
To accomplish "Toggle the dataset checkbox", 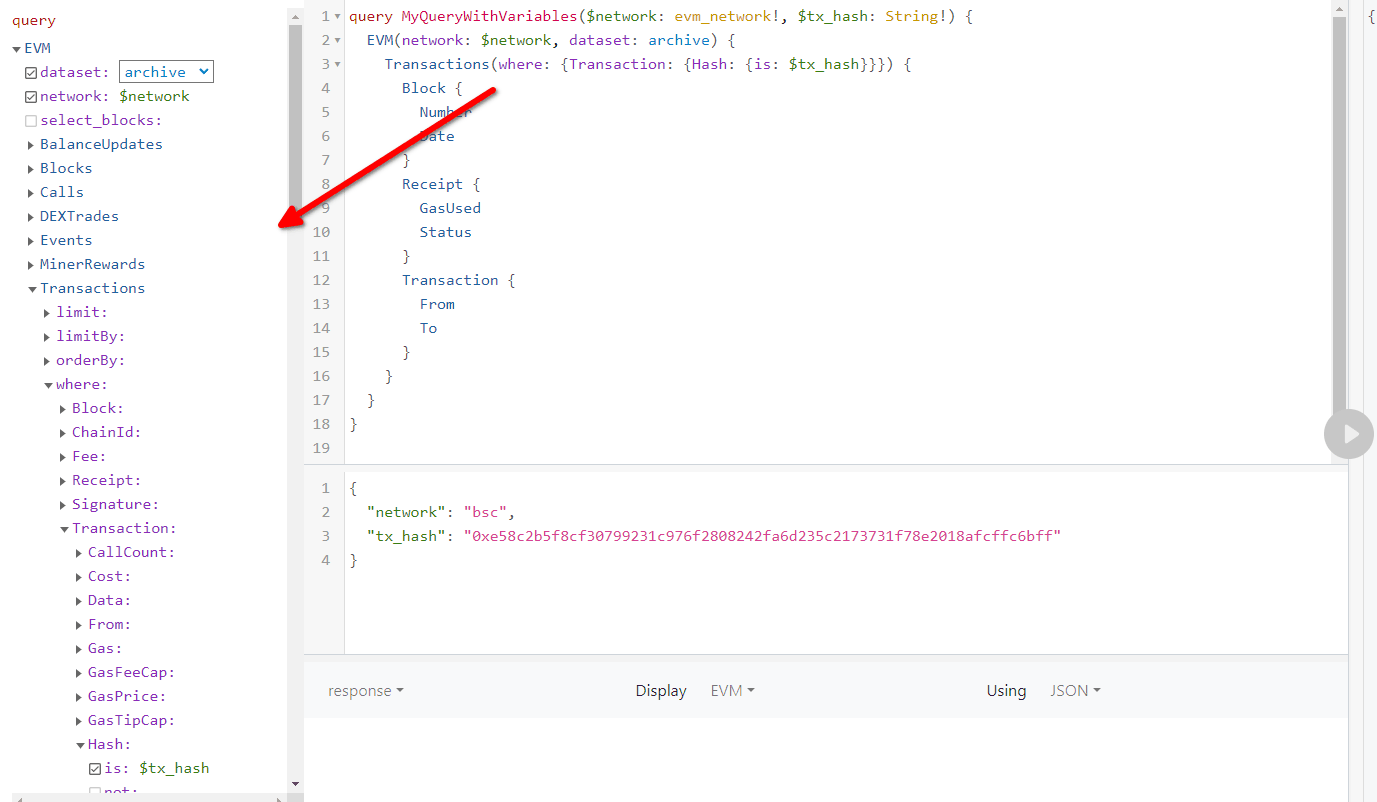I will tap(31, 73).
